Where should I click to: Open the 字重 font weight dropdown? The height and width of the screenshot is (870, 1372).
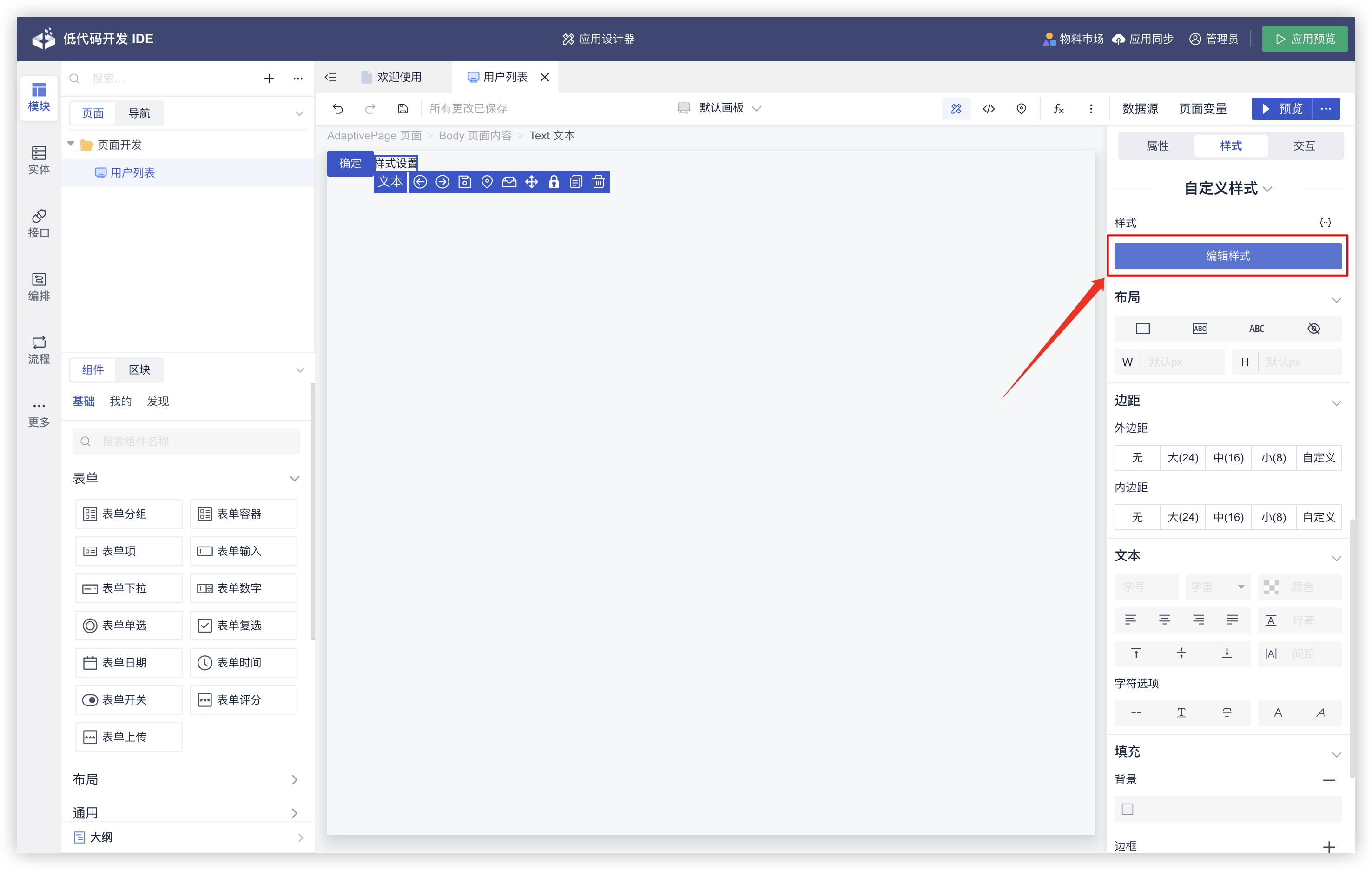tap(1218, 586)
